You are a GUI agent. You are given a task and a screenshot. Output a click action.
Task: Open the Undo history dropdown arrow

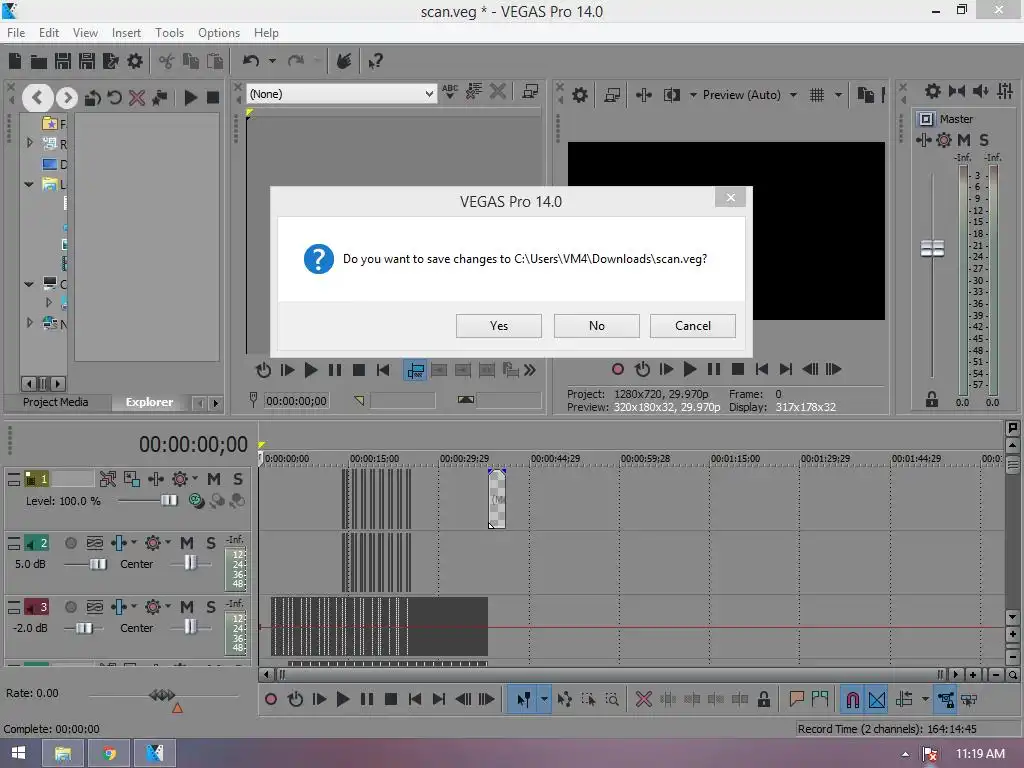(272, 61)
